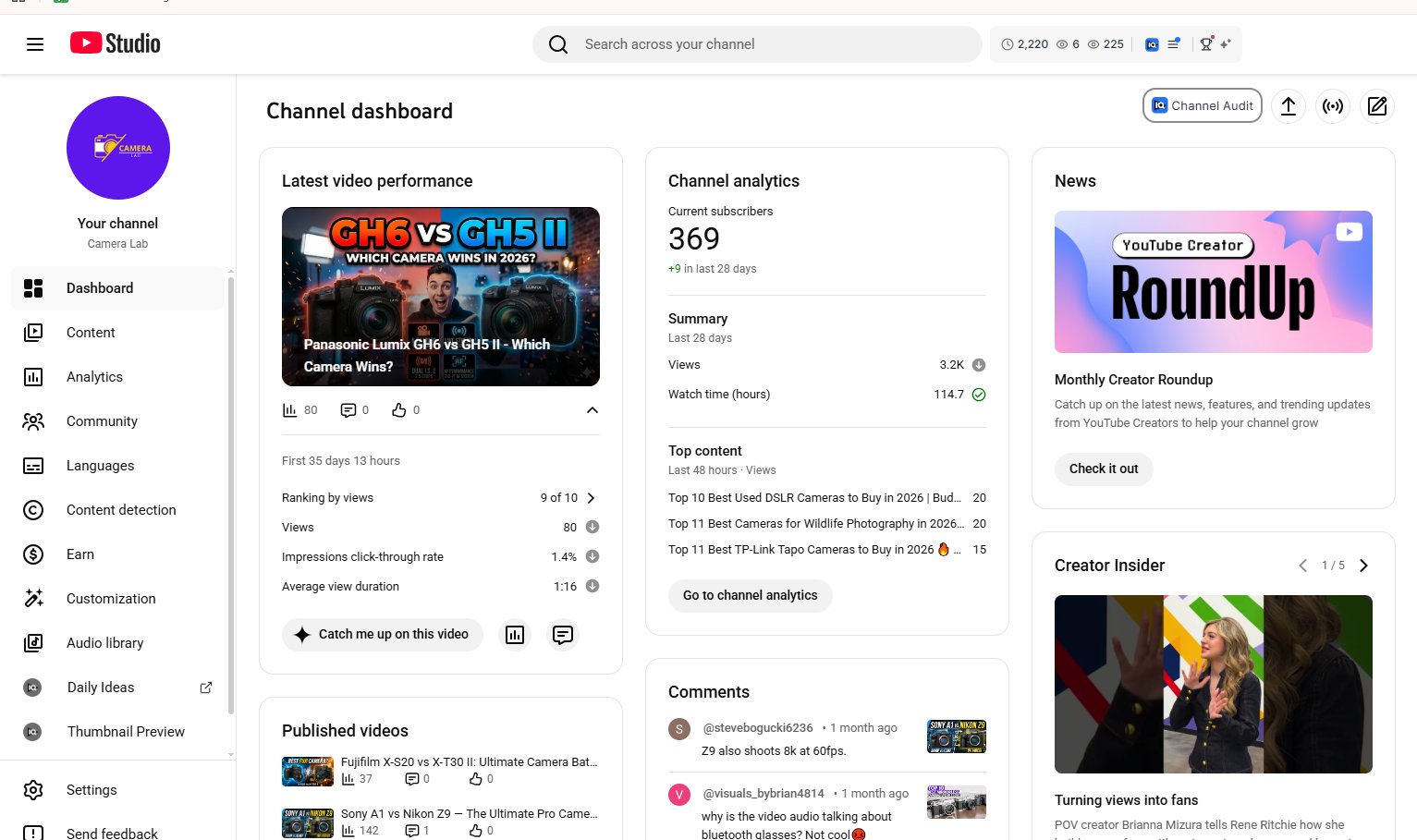Screen dimensions: 1417x840
Task: Click the average view duration down-arrow indicator
Action: click(592, 587)
